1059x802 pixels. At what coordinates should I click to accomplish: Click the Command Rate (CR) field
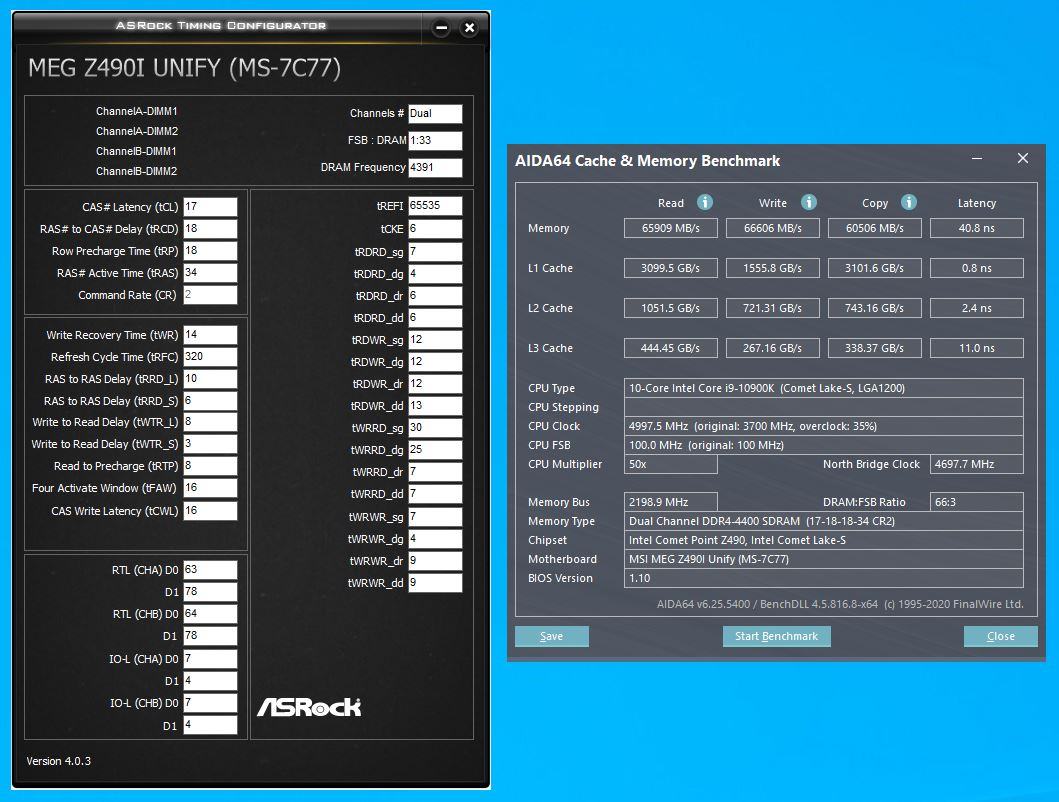click(210, 295)
